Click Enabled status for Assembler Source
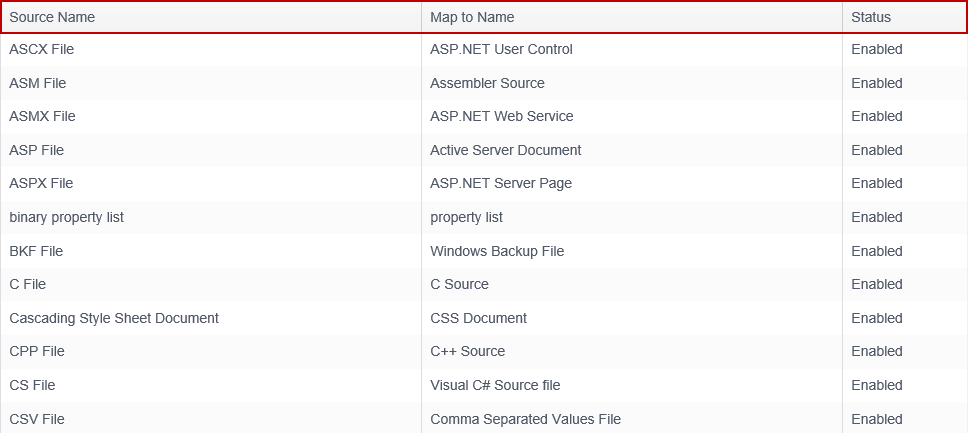Viewport: 968px width, 433px height. point(876,83)
